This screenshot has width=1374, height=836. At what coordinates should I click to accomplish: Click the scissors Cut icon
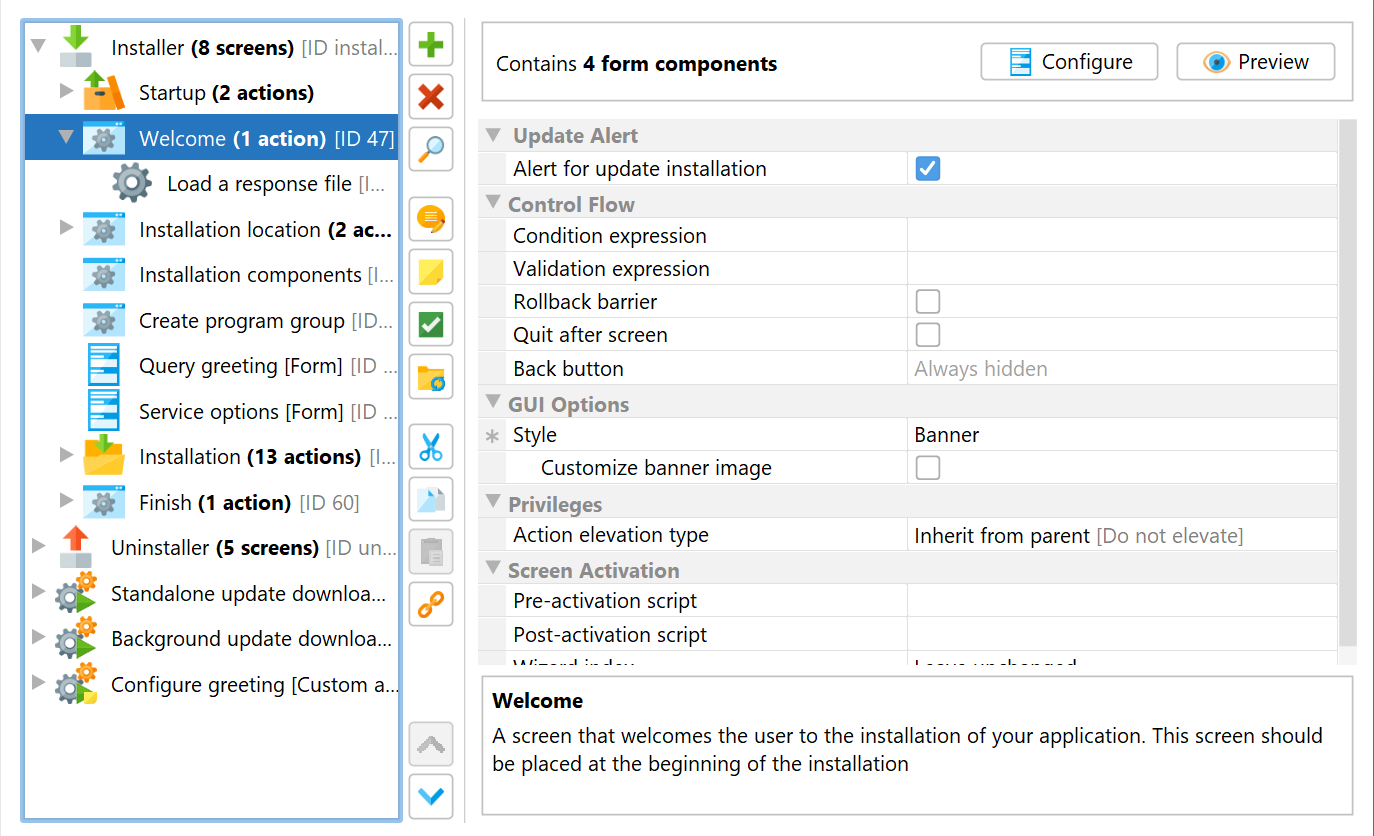431,447
